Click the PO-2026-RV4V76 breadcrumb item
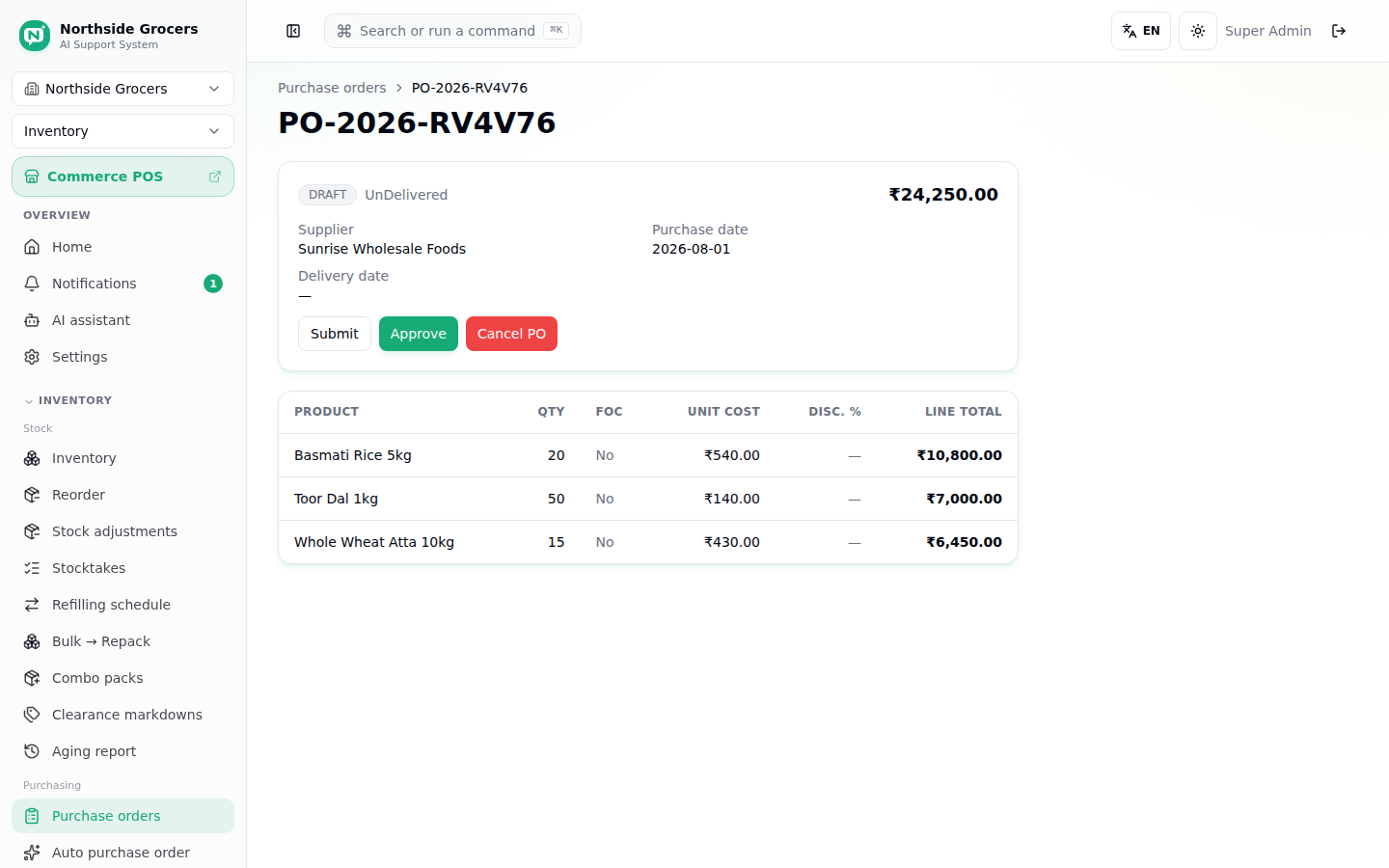The image size is (1389, 868). click(x=470, y=88)
